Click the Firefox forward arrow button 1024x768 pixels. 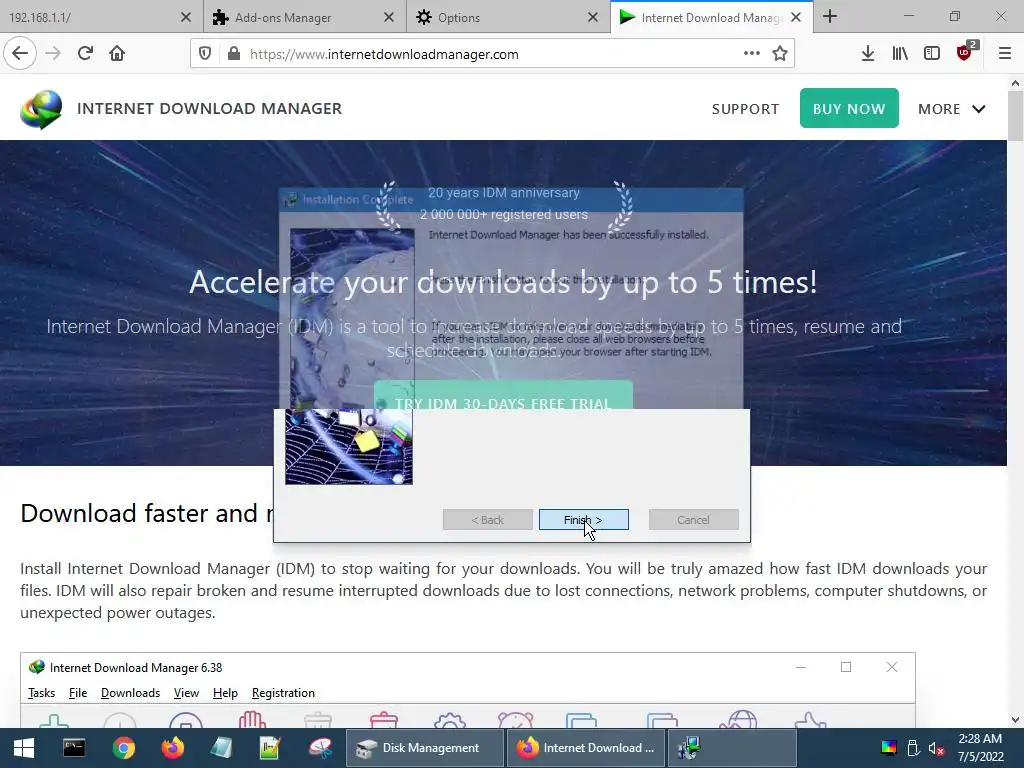53,53
